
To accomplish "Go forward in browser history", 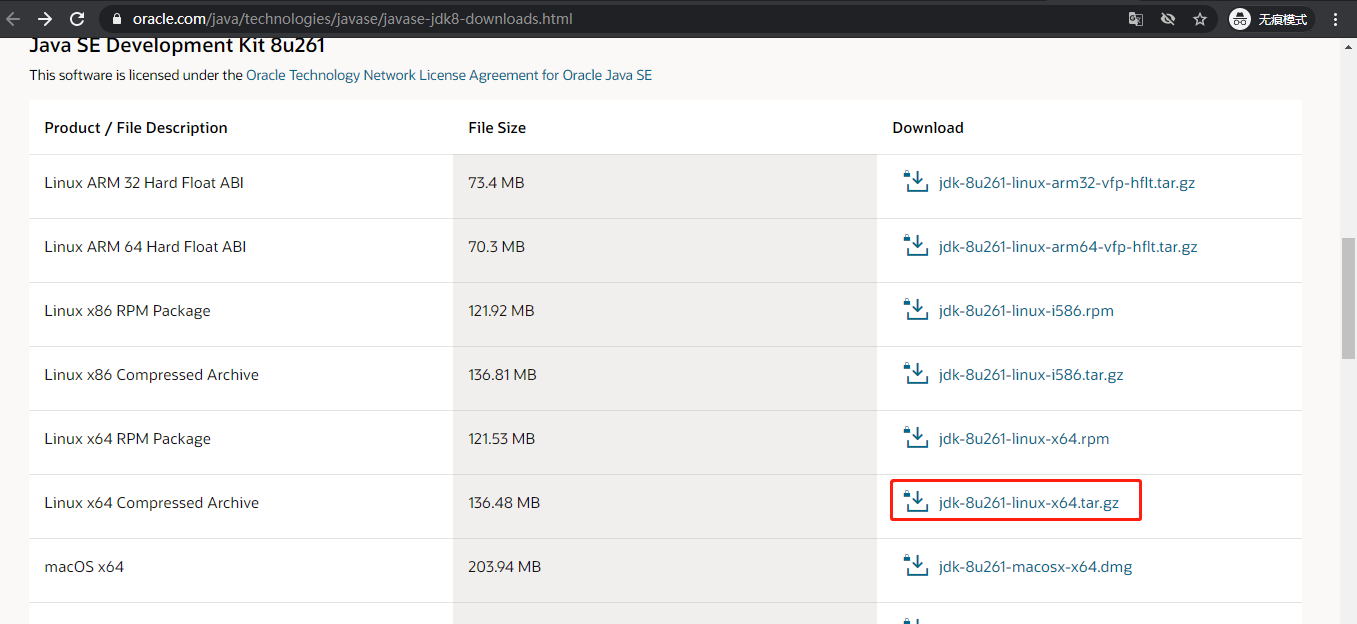I will click(x=45, y=19).
